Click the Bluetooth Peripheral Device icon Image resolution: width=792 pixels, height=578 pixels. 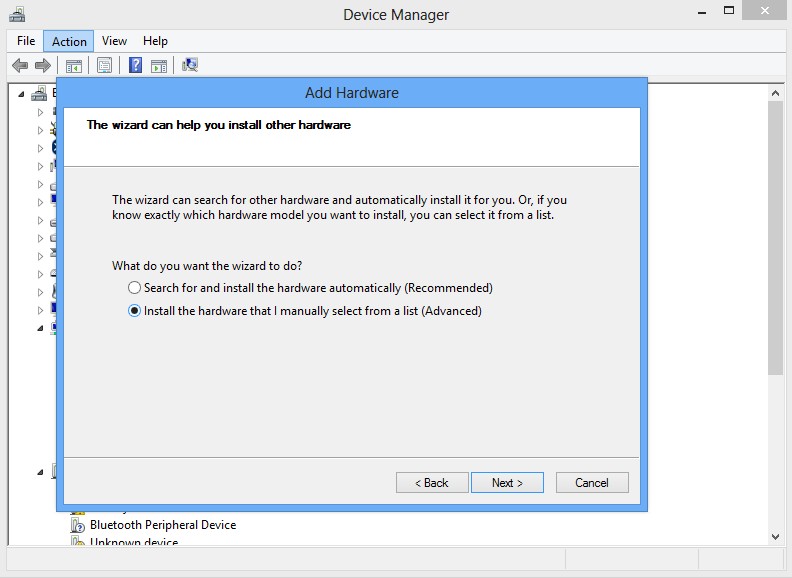tap(77, 525)
